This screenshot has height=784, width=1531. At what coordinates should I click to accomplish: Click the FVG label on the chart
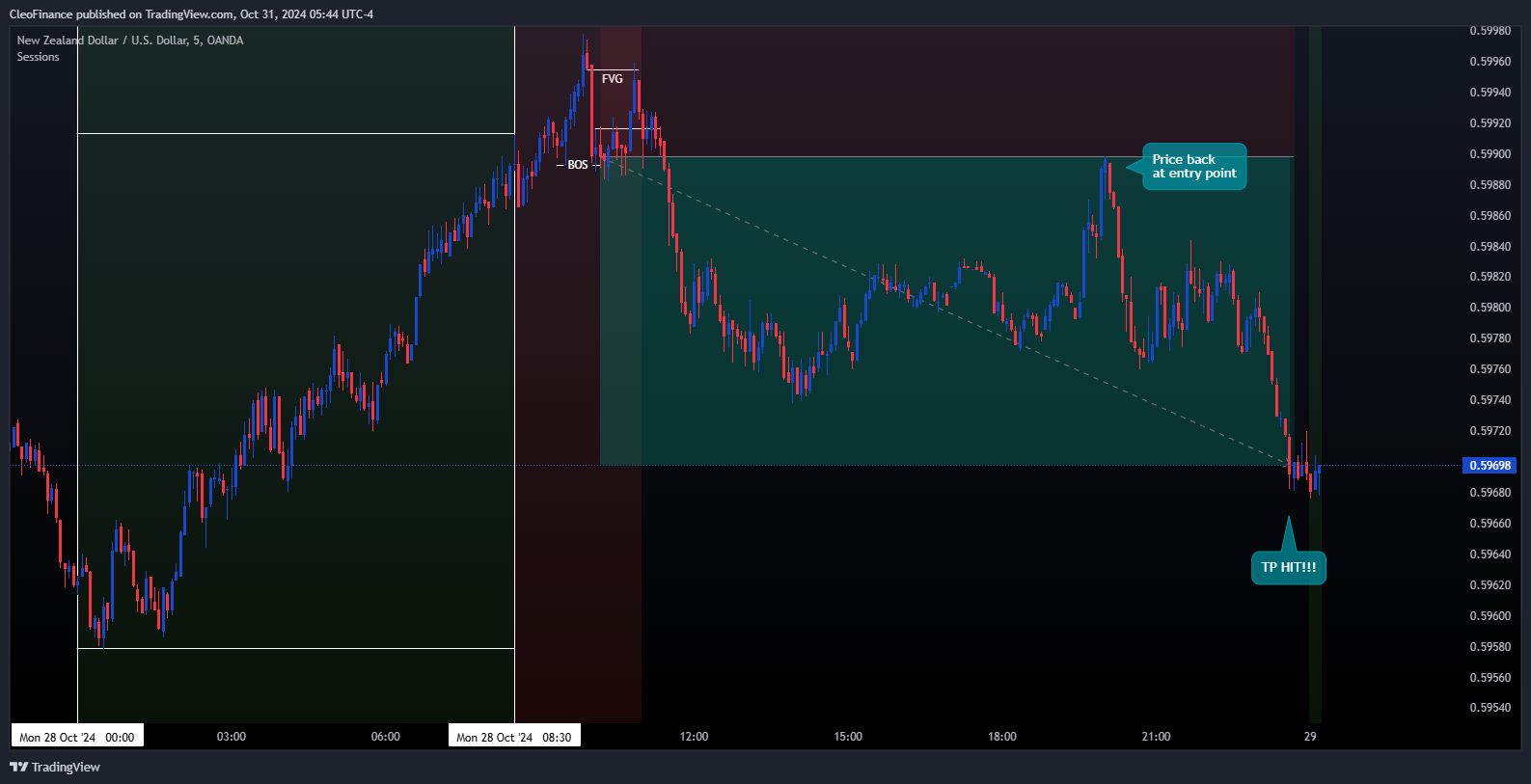613,79
